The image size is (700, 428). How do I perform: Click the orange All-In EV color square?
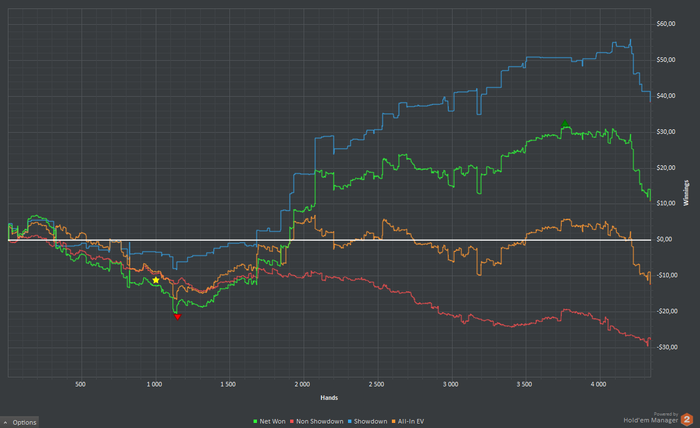[394, 421]
